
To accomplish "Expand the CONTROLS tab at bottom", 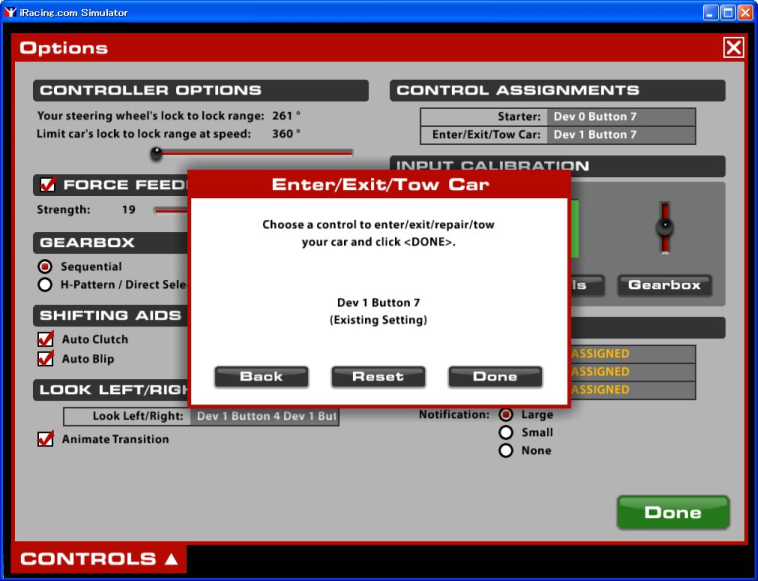I will pyautogui.click(x=99, y=559).
